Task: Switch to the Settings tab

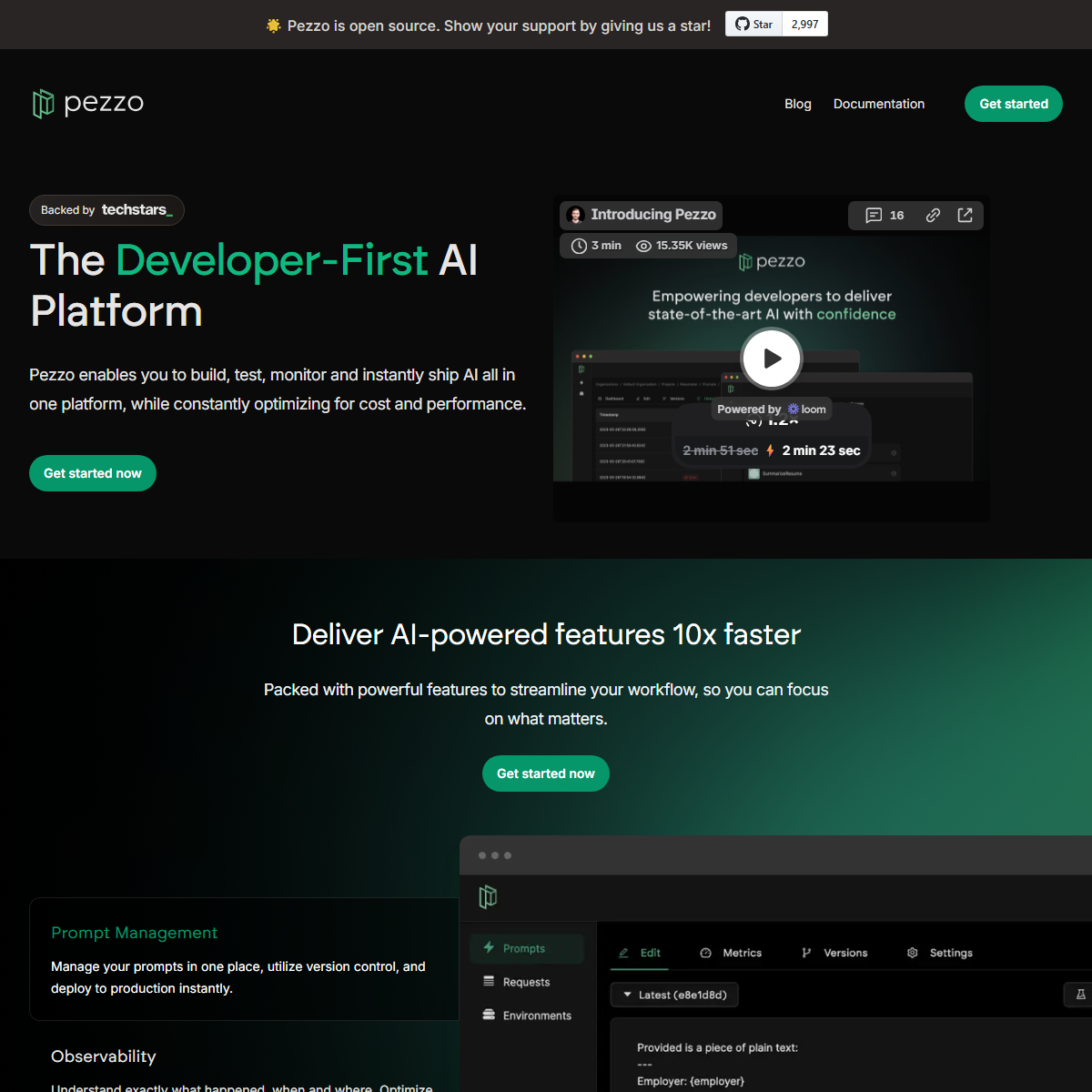Action: click(940, 953)
